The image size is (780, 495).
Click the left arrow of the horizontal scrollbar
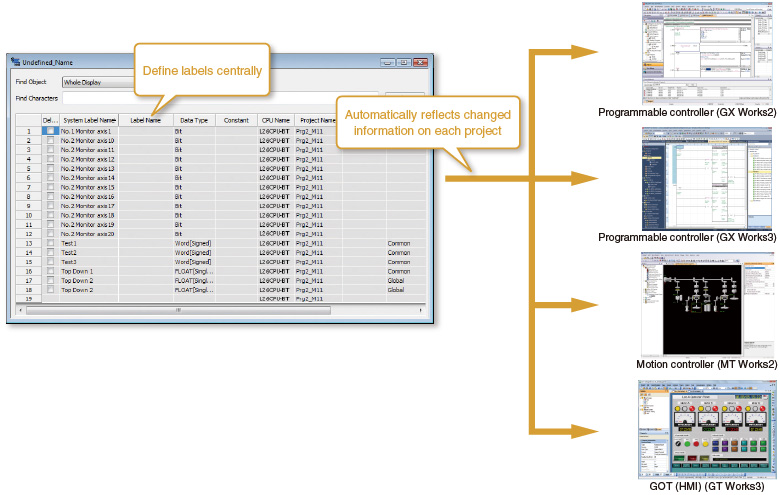click(x=20, y=310)
